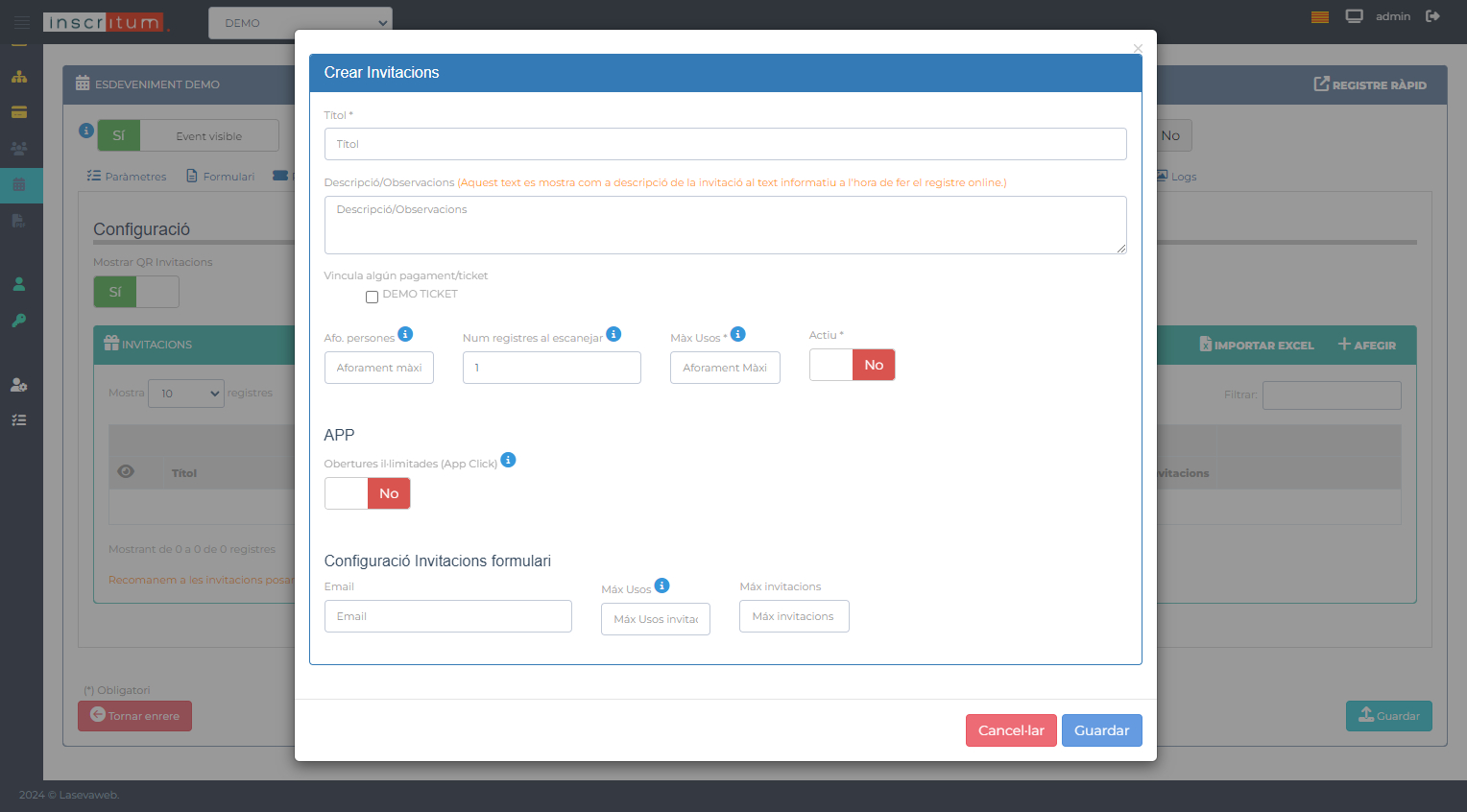This screenshot has height=812, width=1467.
Task: Open the users group sidebar icon
Action: pyautogui.click(x=19, y=149)
